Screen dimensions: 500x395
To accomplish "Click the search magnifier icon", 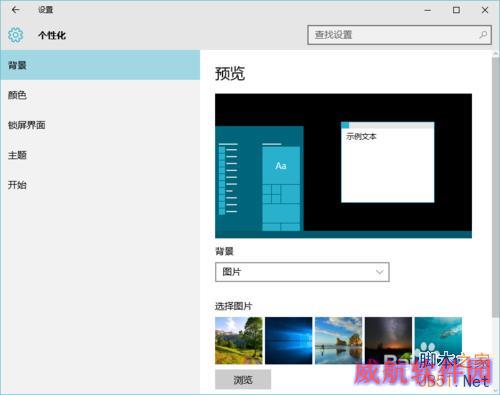I will 483,35.
